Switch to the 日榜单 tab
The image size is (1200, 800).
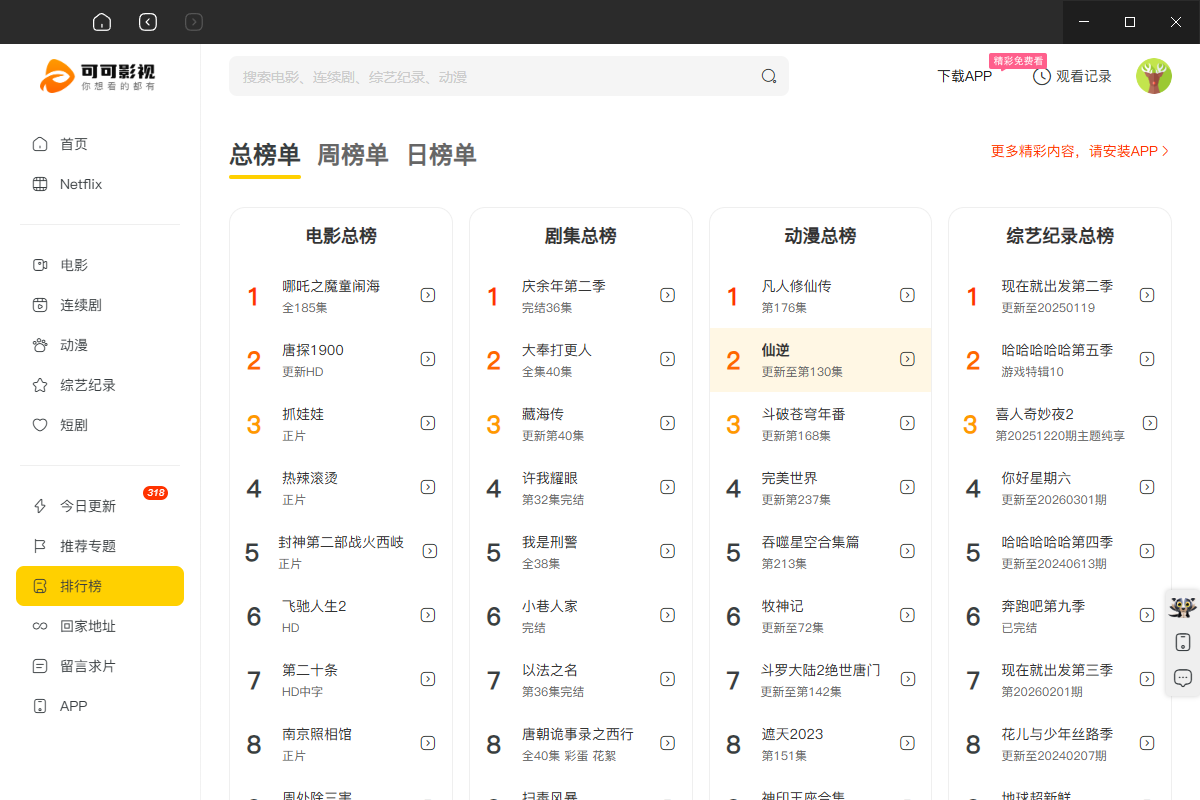pyautogui.click(x=441, y=155)
